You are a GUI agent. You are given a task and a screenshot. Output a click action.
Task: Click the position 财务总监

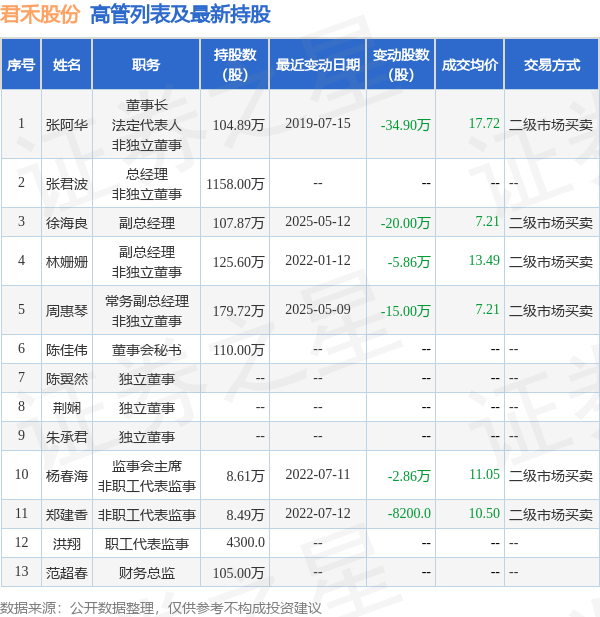tap(146, 573)
